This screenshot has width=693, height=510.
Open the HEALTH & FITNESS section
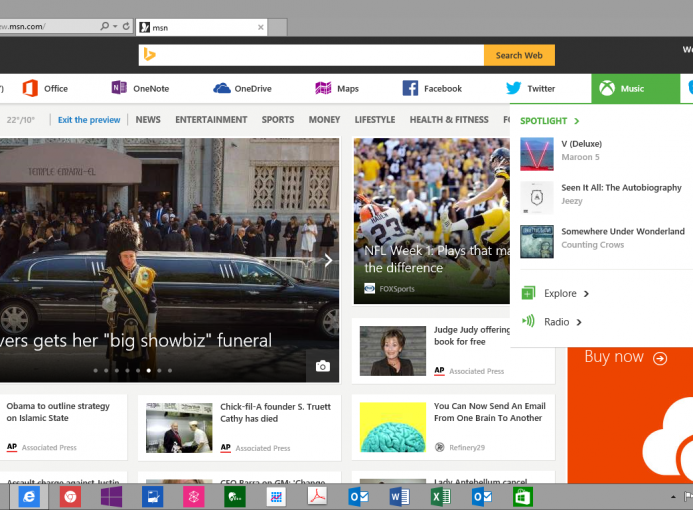coord(449,120)
